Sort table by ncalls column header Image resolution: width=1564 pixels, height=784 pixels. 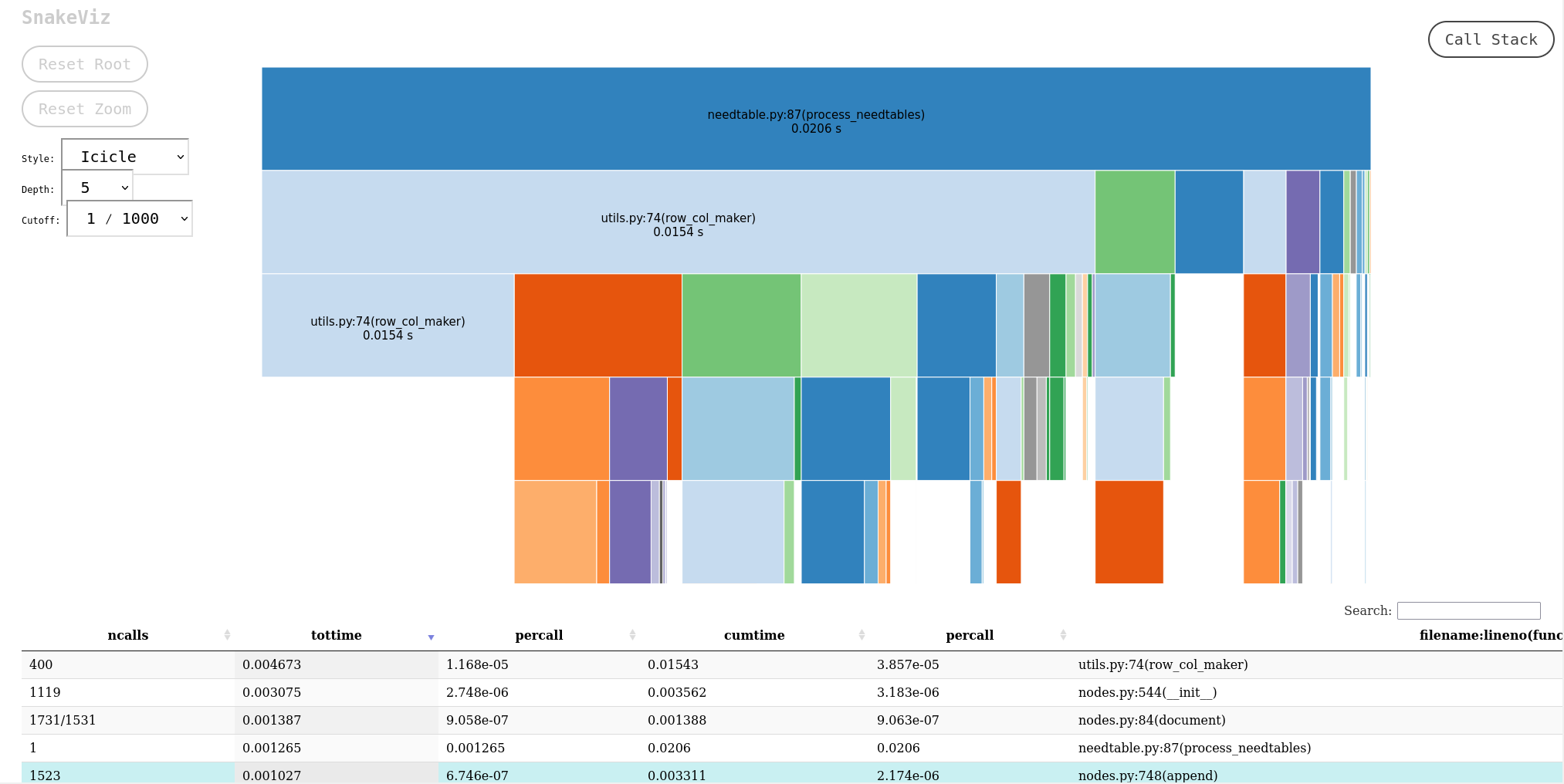tap(128, 635)
